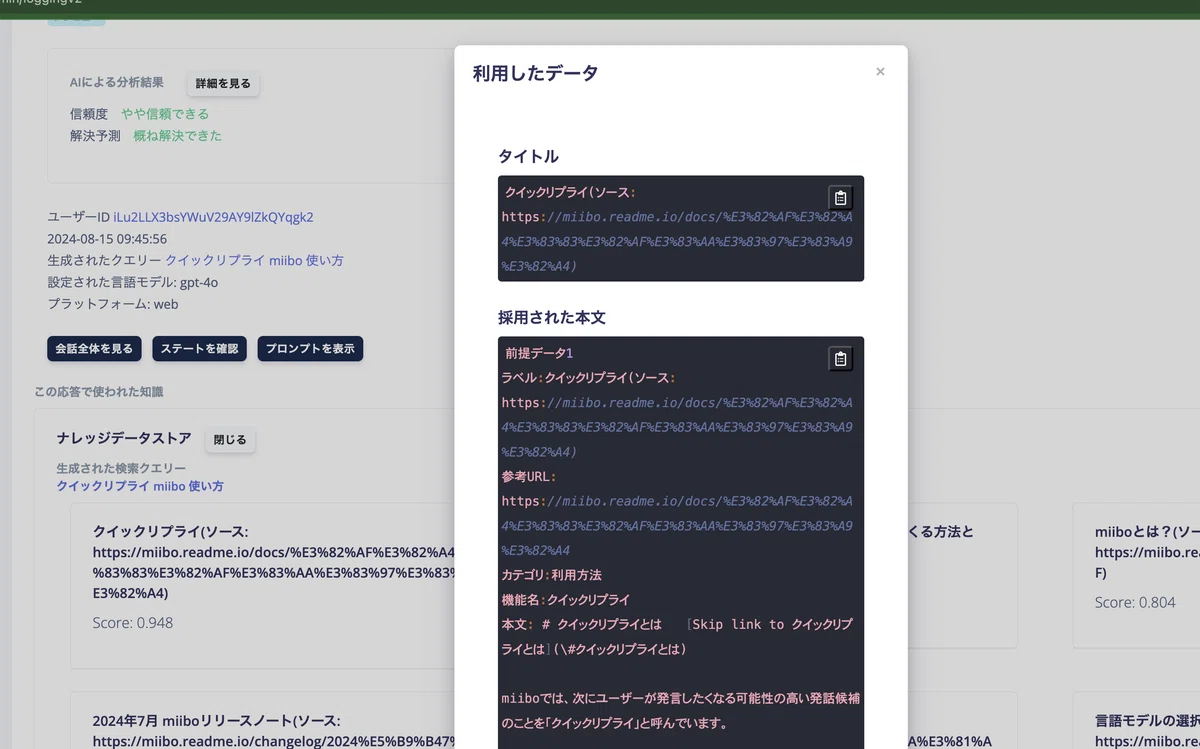
Task: Click the カテゴリ:利用方法 line
Action: [551, 575]
